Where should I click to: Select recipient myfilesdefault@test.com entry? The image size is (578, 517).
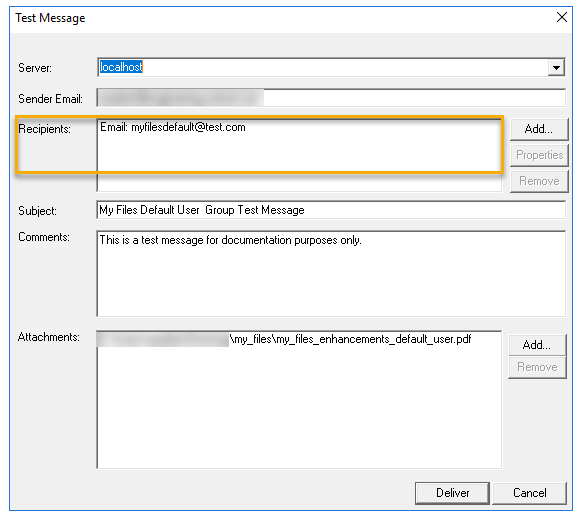point(173,127)
